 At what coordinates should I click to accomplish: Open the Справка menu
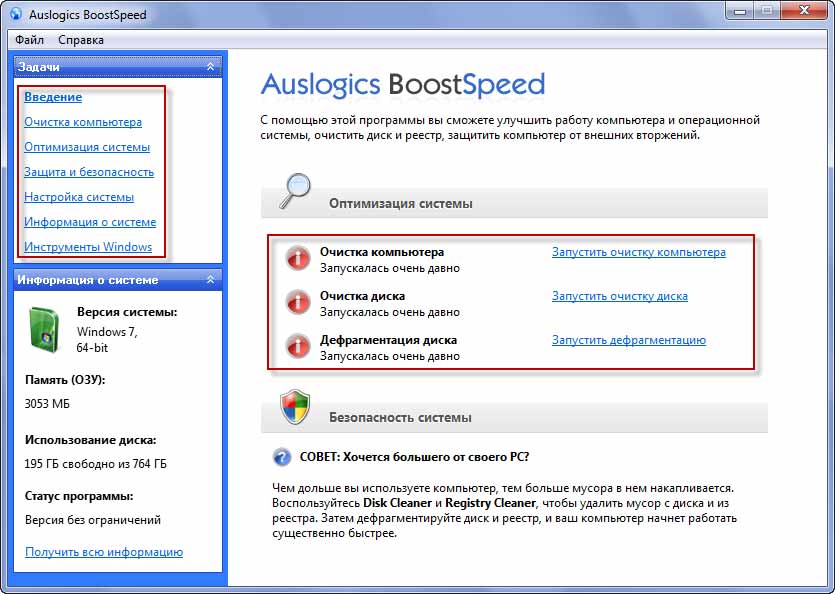81,40
